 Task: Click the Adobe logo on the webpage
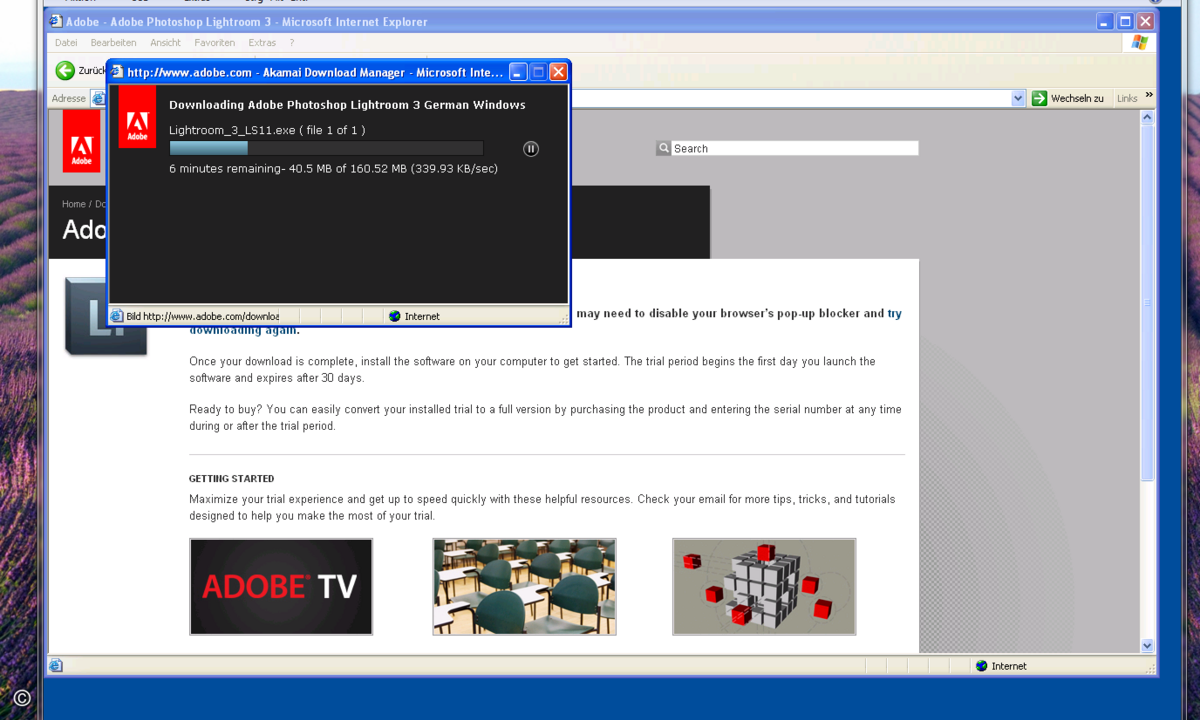(81, 141)
